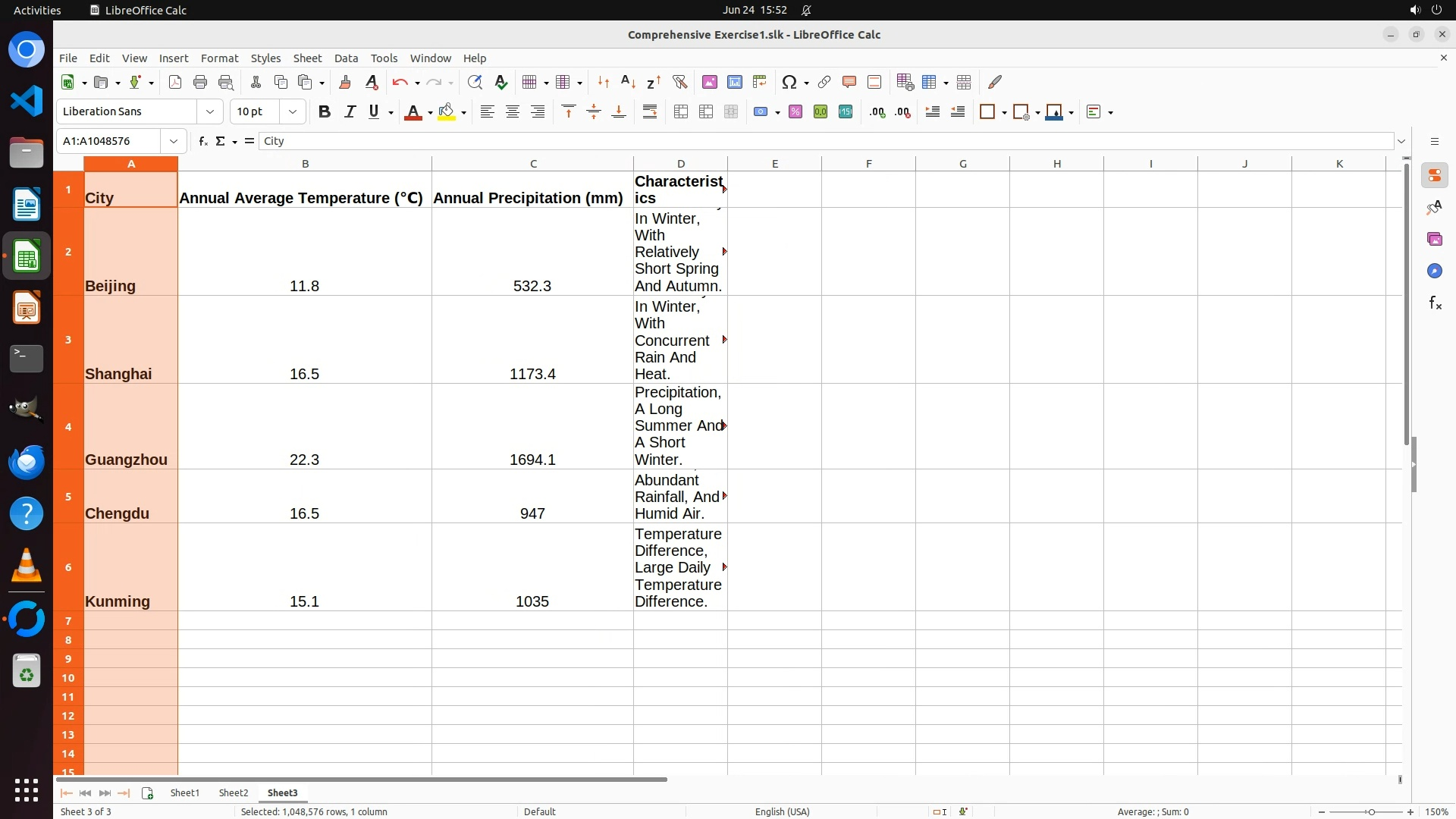
Task: Open the Functions sidebar panel
Action: tap(1434, 303)
